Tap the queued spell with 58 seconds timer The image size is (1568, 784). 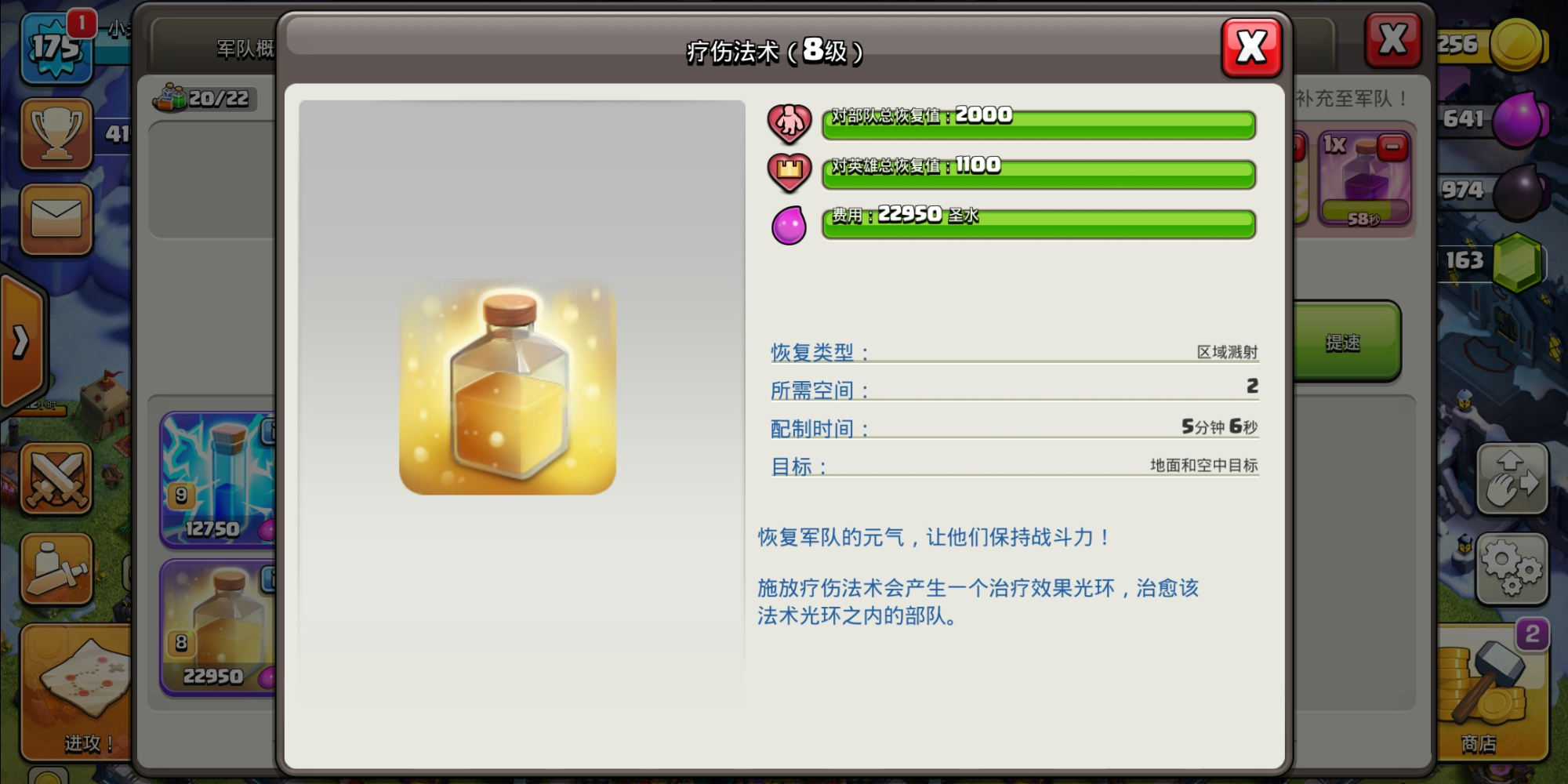pos(1364,179)
